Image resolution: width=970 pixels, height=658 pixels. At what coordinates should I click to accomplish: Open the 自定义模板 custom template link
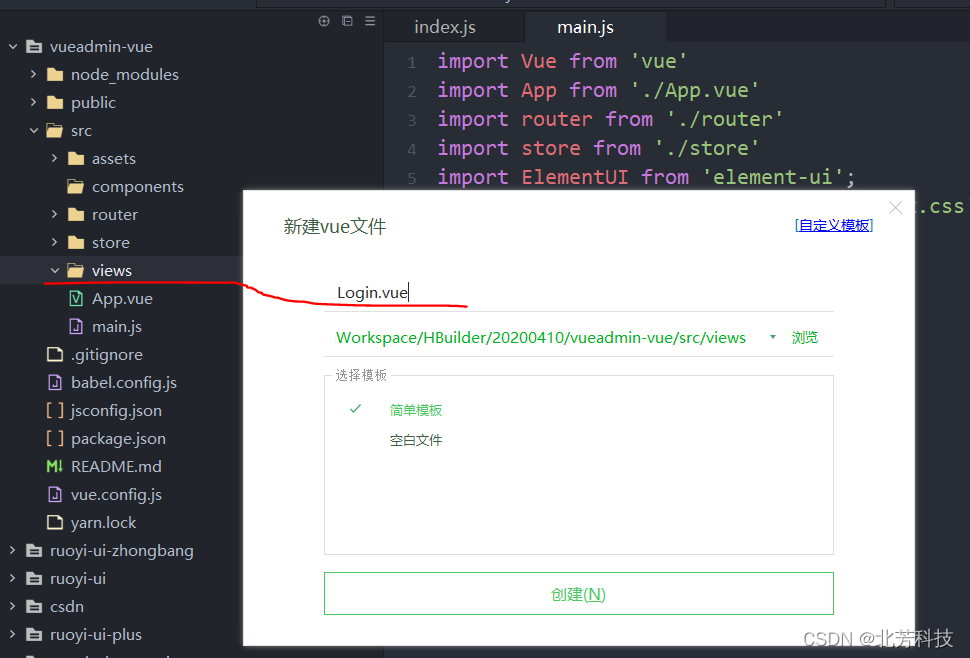point(834,225)
